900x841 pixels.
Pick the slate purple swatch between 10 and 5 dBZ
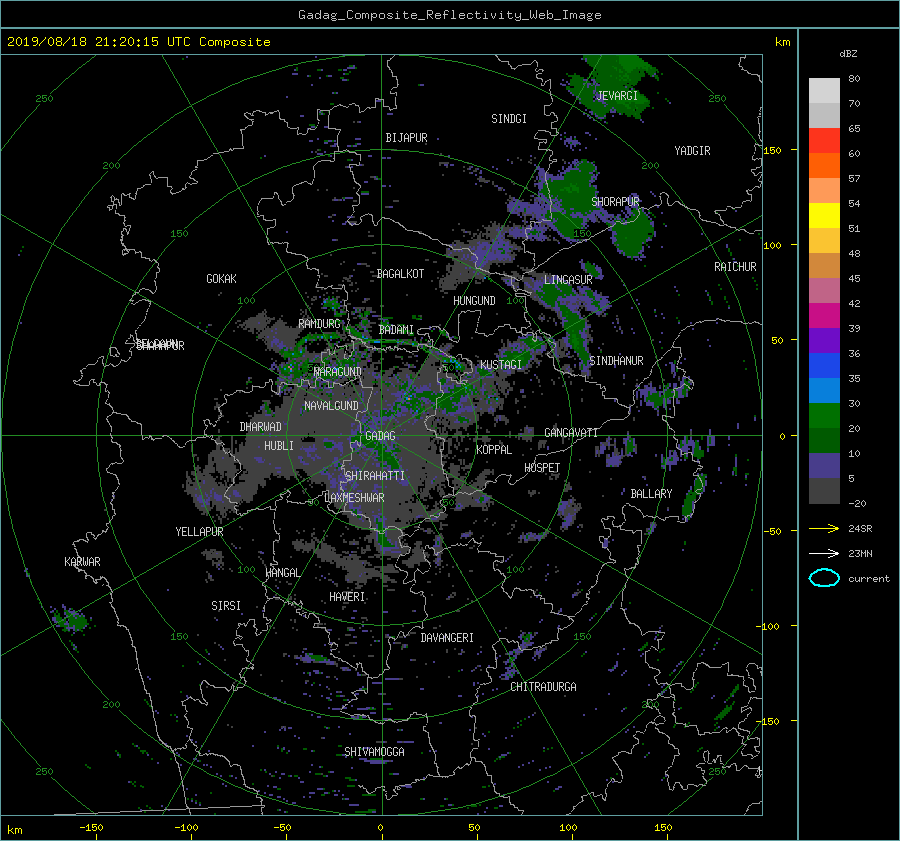click(824, 466)
